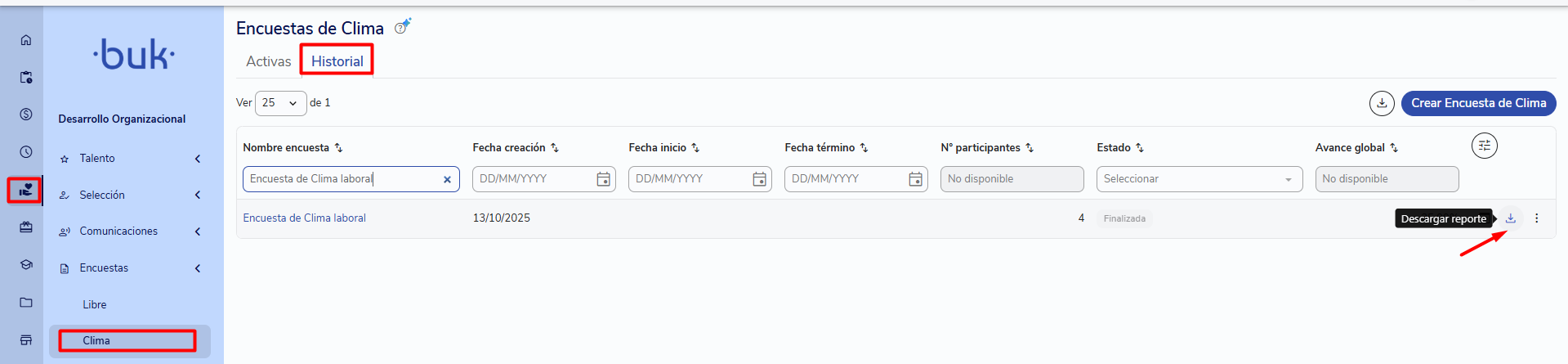1568x364 pixels.
Task: Click the home icon in left sidebar
Action: 26,39
